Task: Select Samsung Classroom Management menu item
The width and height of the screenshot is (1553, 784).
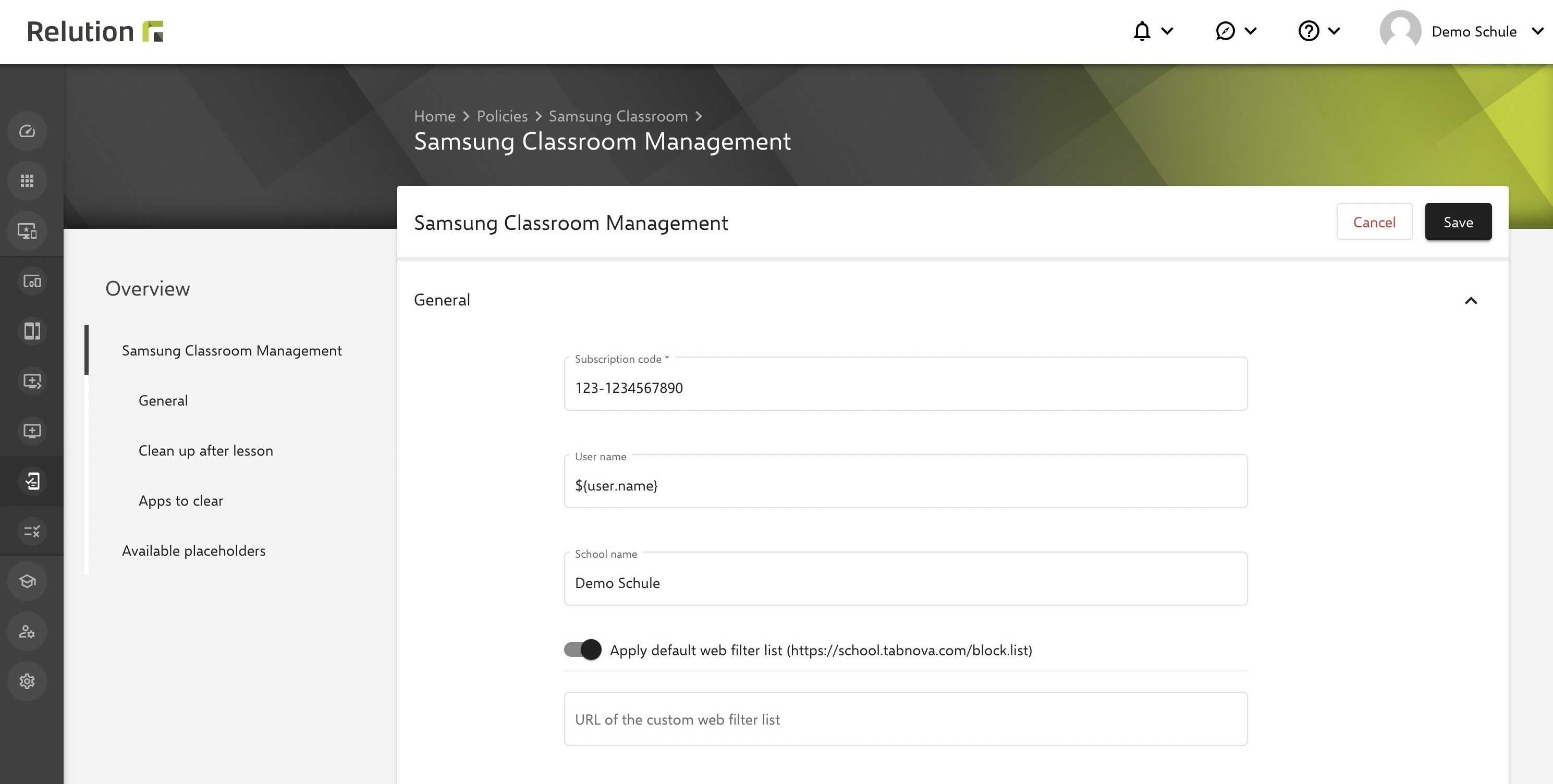Action: coord(231,350)
